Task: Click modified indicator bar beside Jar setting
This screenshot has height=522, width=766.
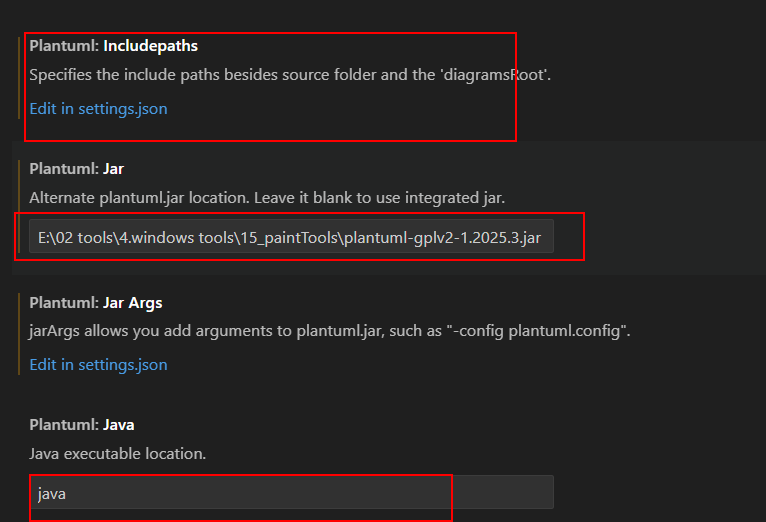Action: click(x=19, y=207)
